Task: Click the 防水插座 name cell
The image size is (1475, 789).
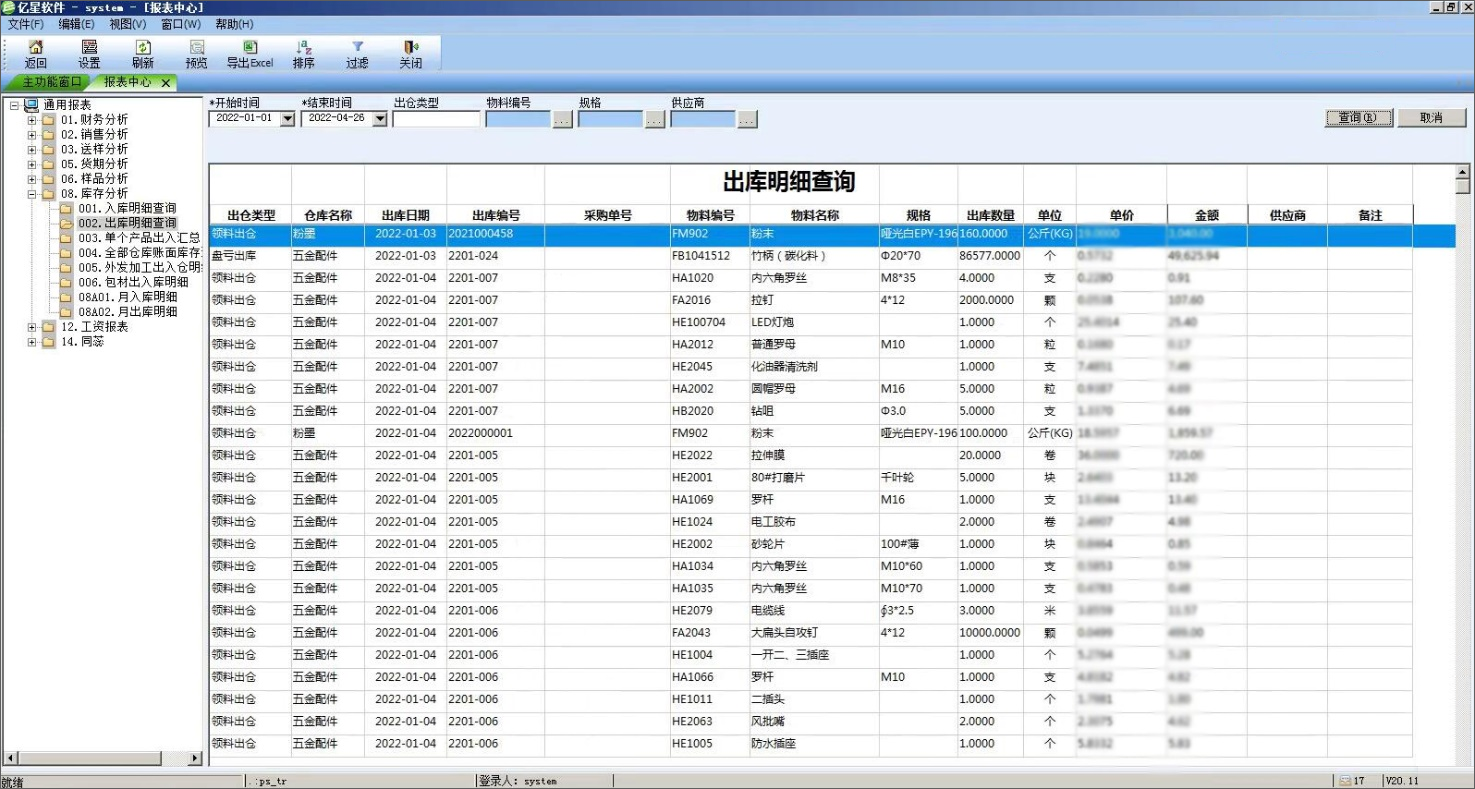Action: click(x=815, y=744)
